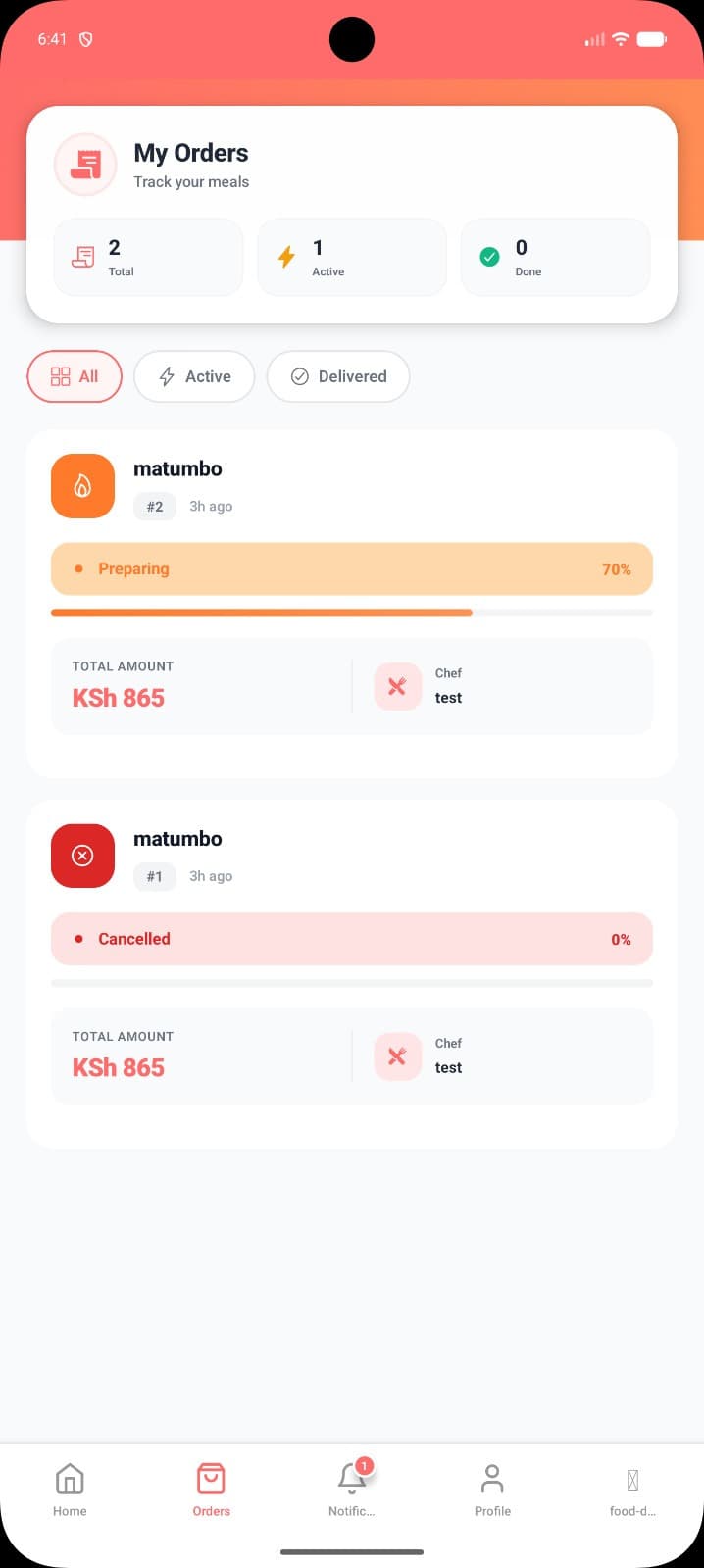Select the Orders icon in bottom navigation
Viewport: 704px width, 1568px height.
(x=211, y=1478)
